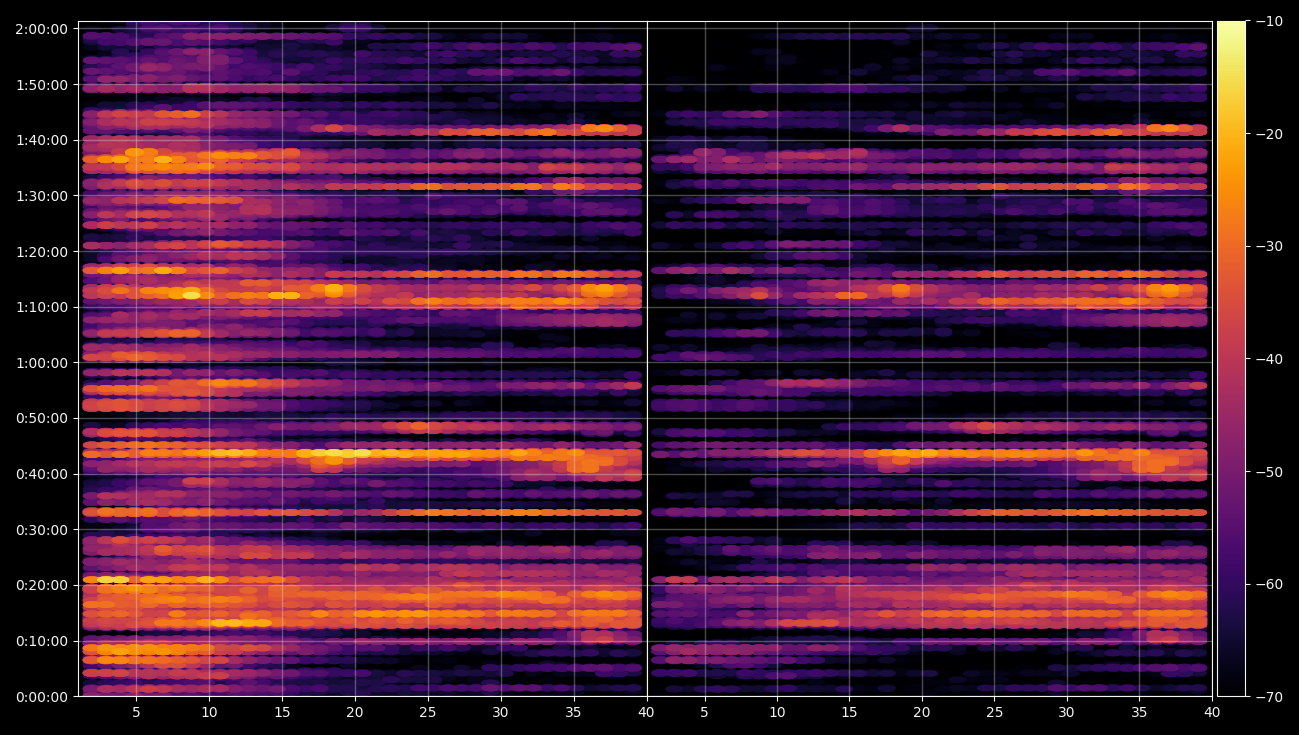
Task: Select the 1:50:00 time label
Action: point(41,85)
